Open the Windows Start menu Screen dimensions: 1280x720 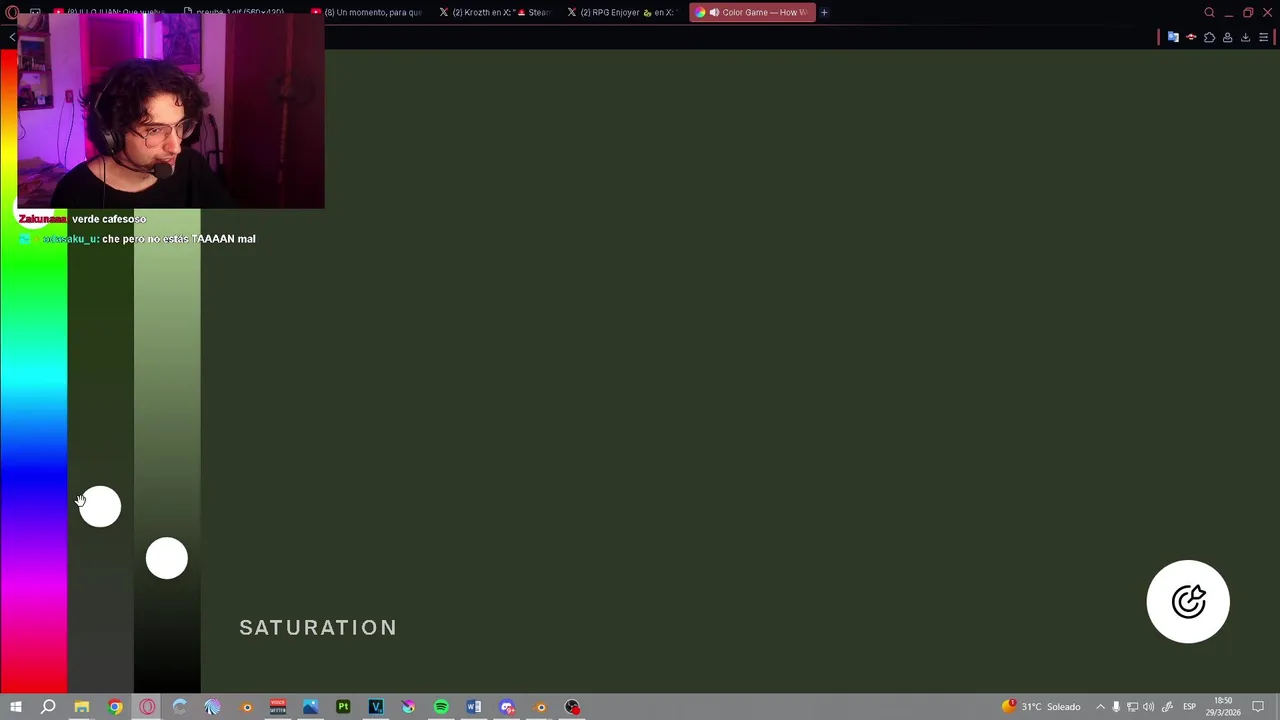15,707
